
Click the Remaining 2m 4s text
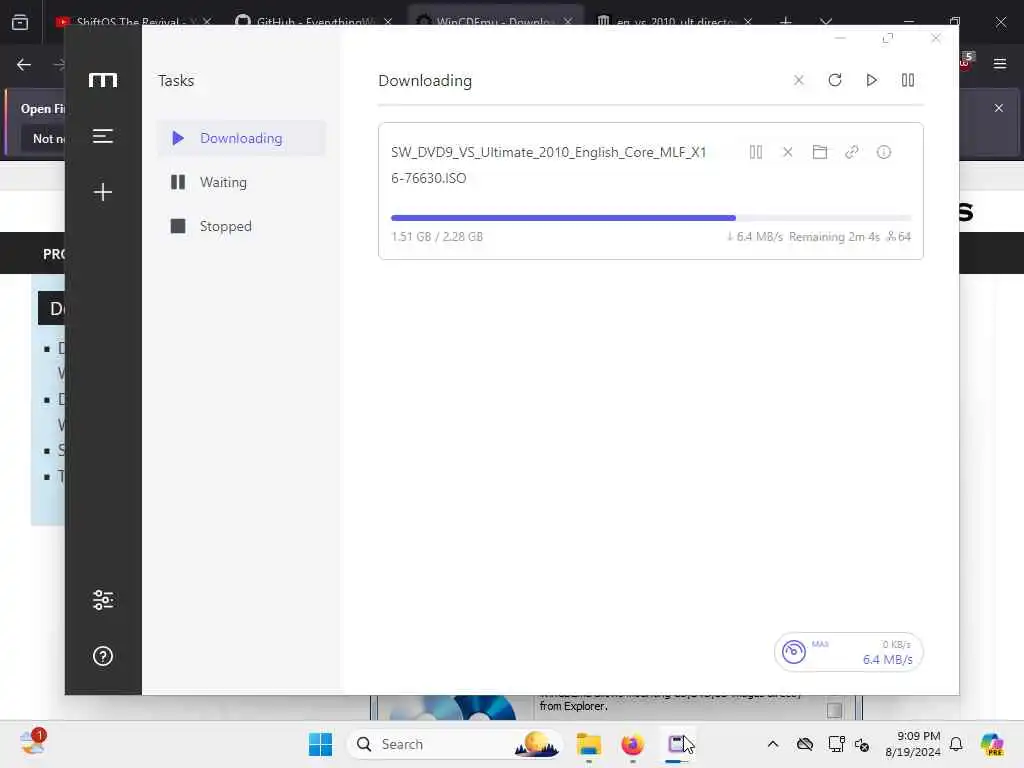(834, 236)
